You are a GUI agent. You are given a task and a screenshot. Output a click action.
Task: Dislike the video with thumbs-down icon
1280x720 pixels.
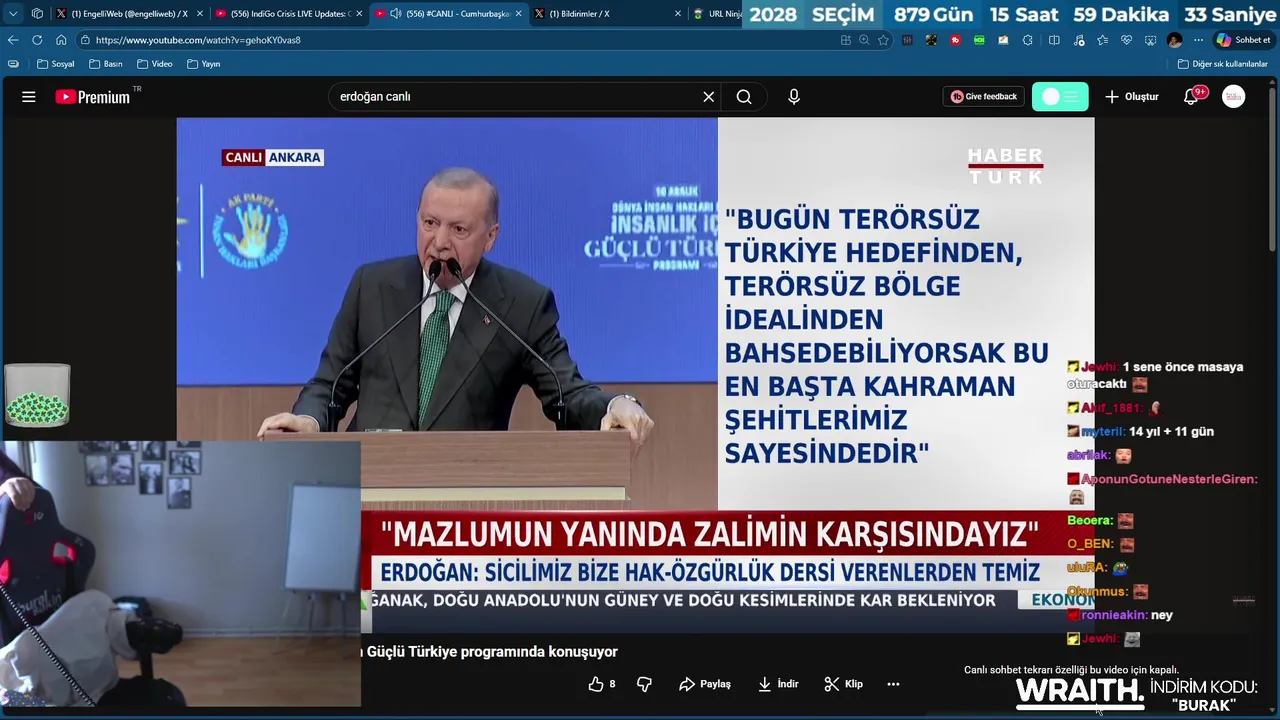644,684
